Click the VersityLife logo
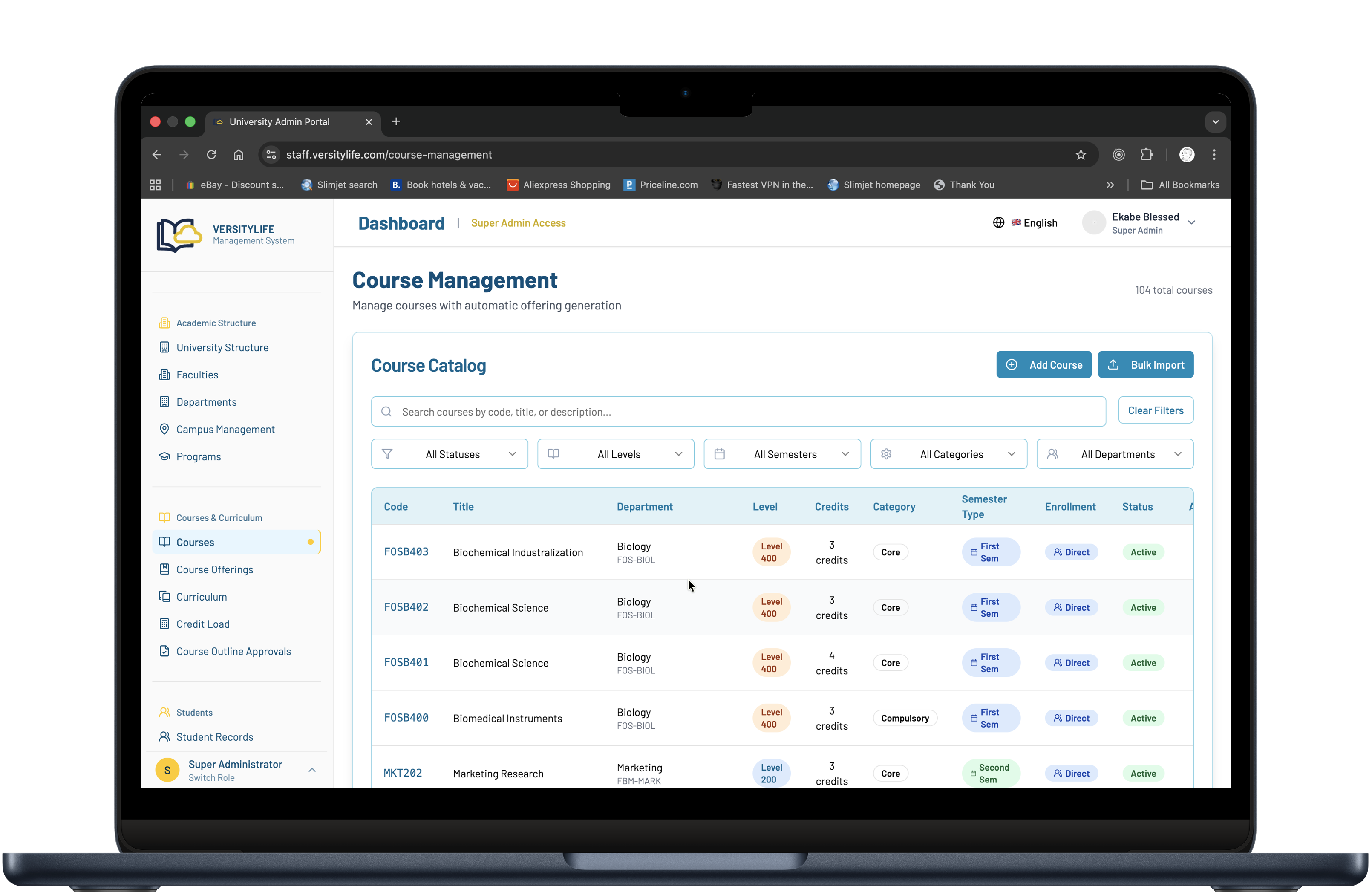The width and height of the screenshot is (1372, 895). point(179,235)
